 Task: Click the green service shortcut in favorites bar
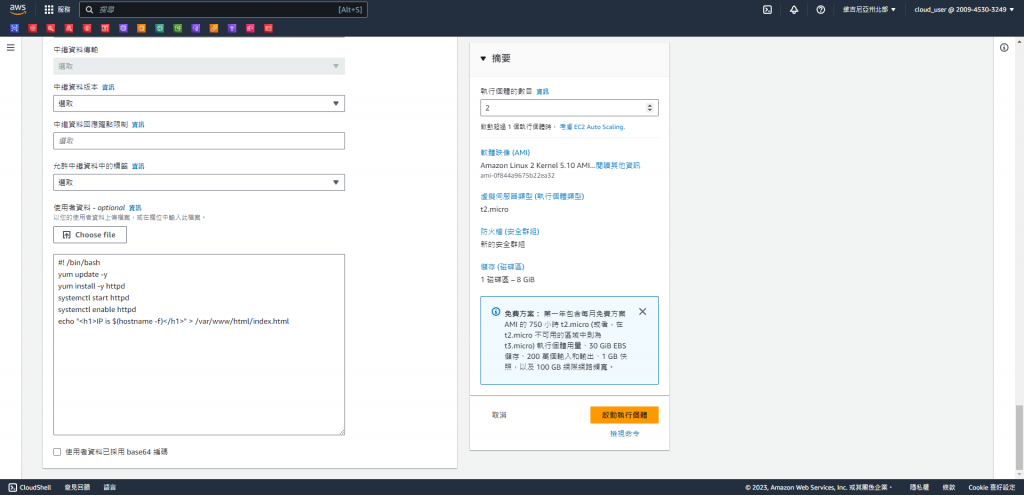178,28
